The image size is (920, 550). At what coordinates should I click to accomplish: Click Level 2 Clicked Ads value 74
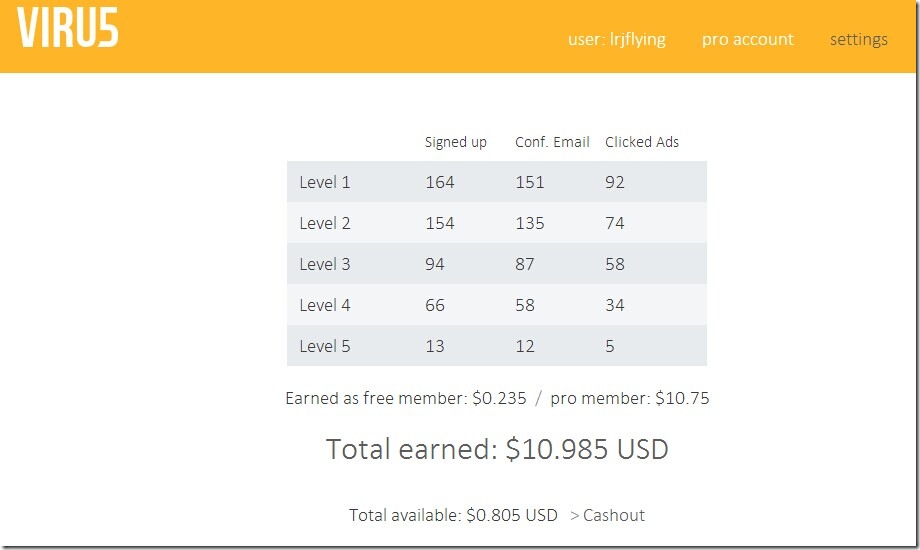pos(615,224)
